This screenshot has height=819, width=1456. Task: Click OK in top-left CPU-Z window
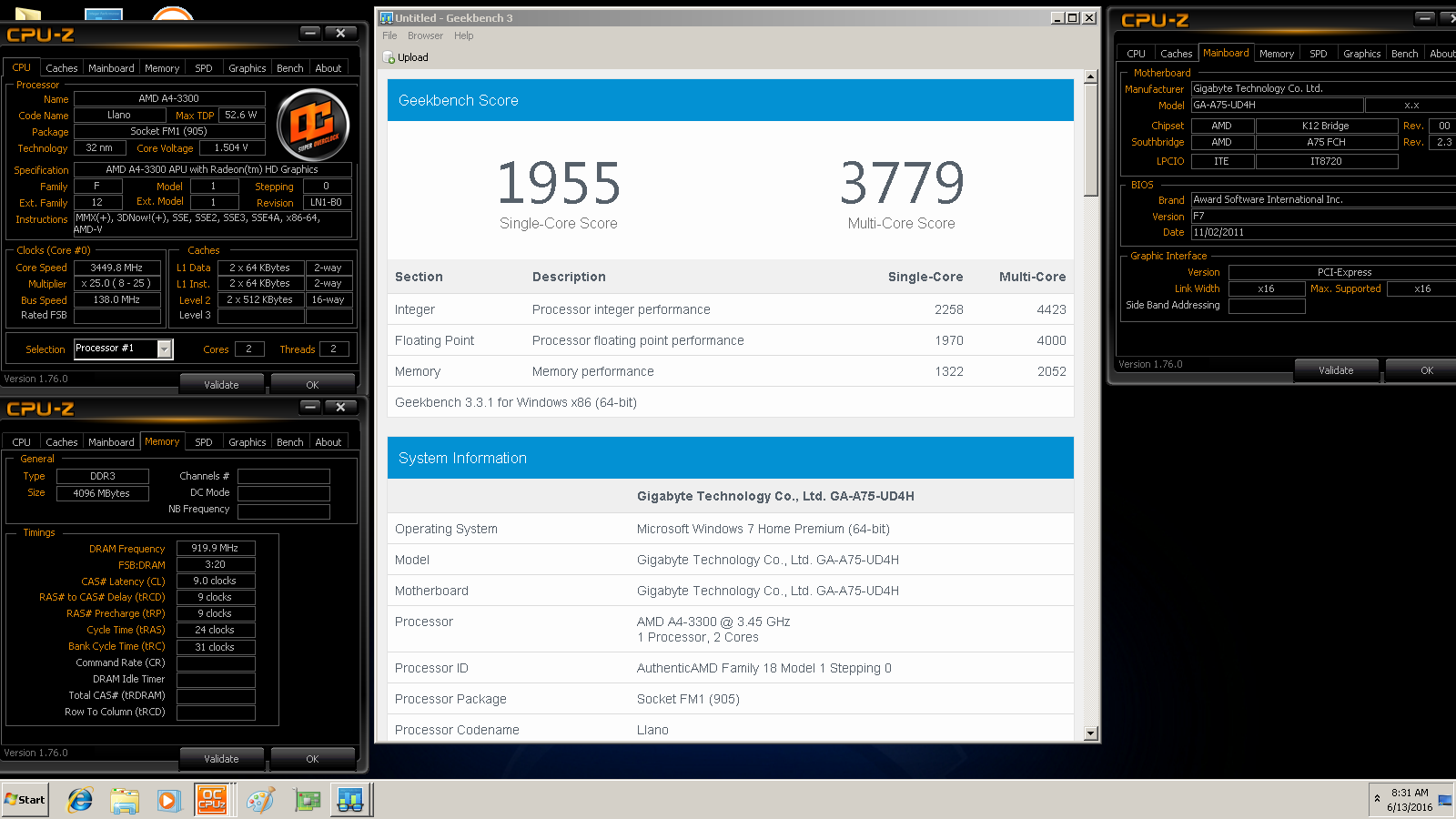312,385
